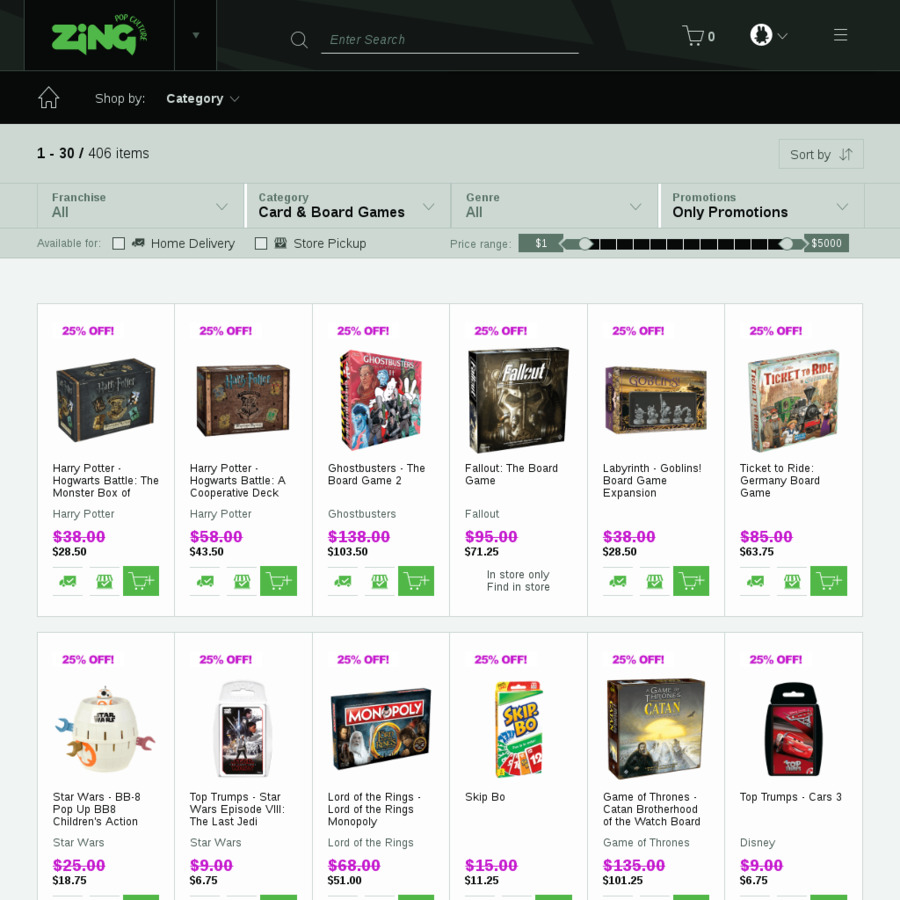Click the Find in store link
This screenshot has width=900, height=900.
[518, 587]
